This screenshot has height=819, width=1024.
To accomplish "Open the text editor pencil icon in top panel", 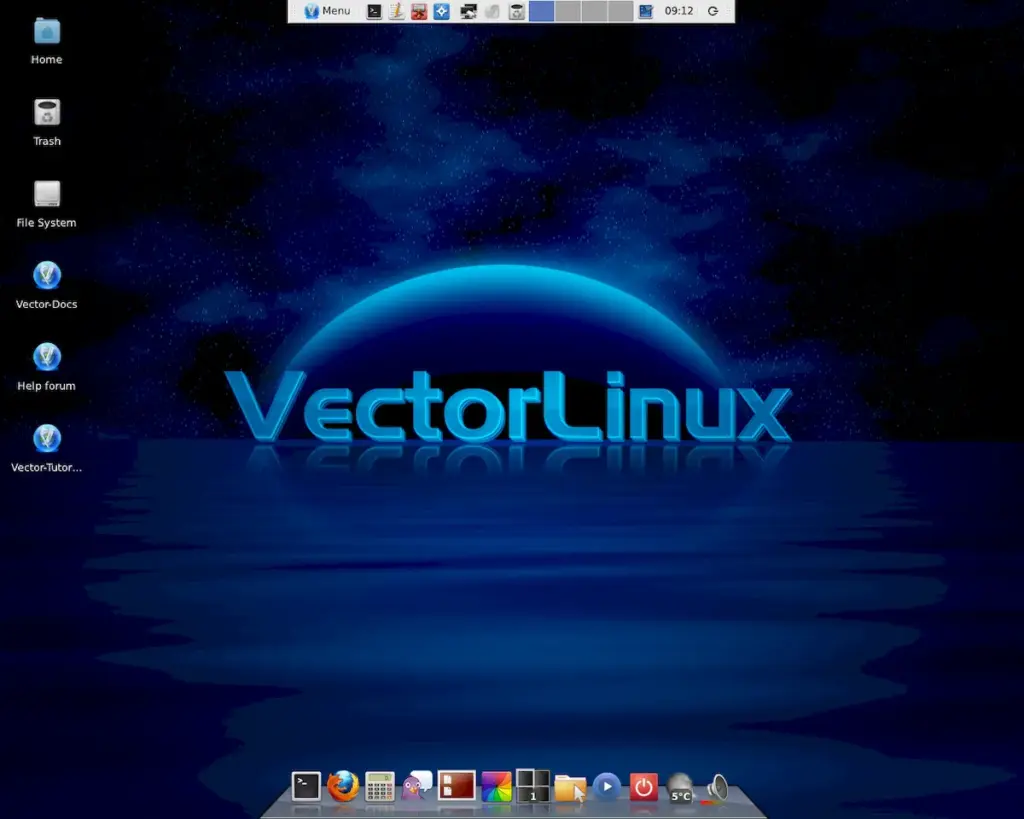I will tap(396, 11).
